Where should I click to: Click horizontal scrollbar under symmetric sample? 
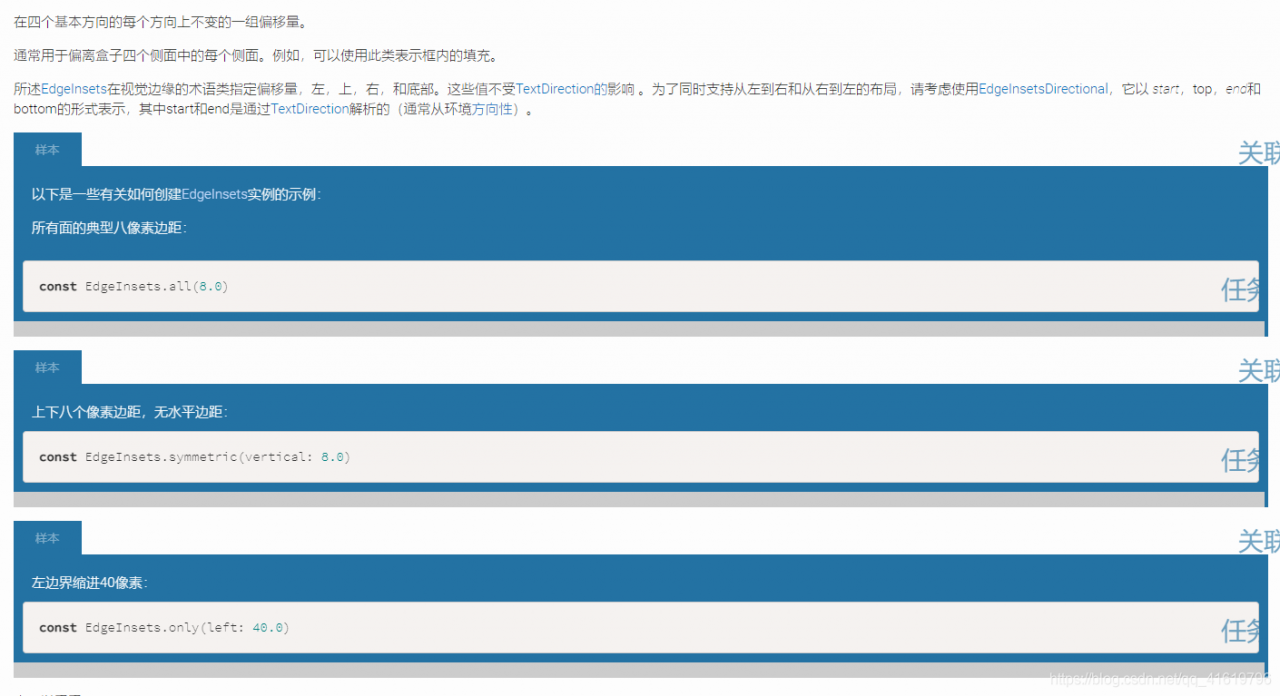point(639,499)
